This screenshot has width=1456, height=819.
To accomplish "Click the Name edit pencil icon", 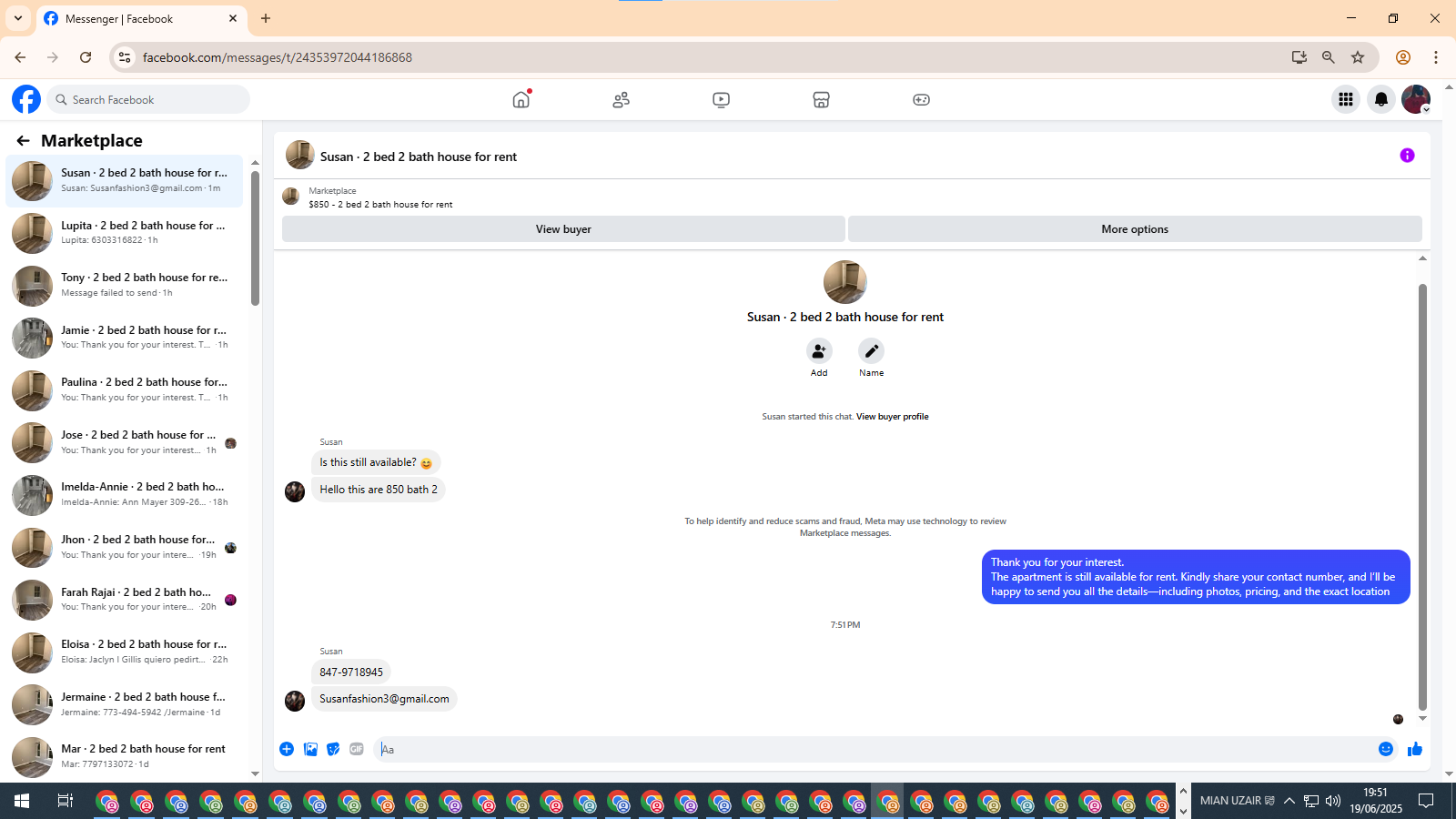I will coord(872,351).
